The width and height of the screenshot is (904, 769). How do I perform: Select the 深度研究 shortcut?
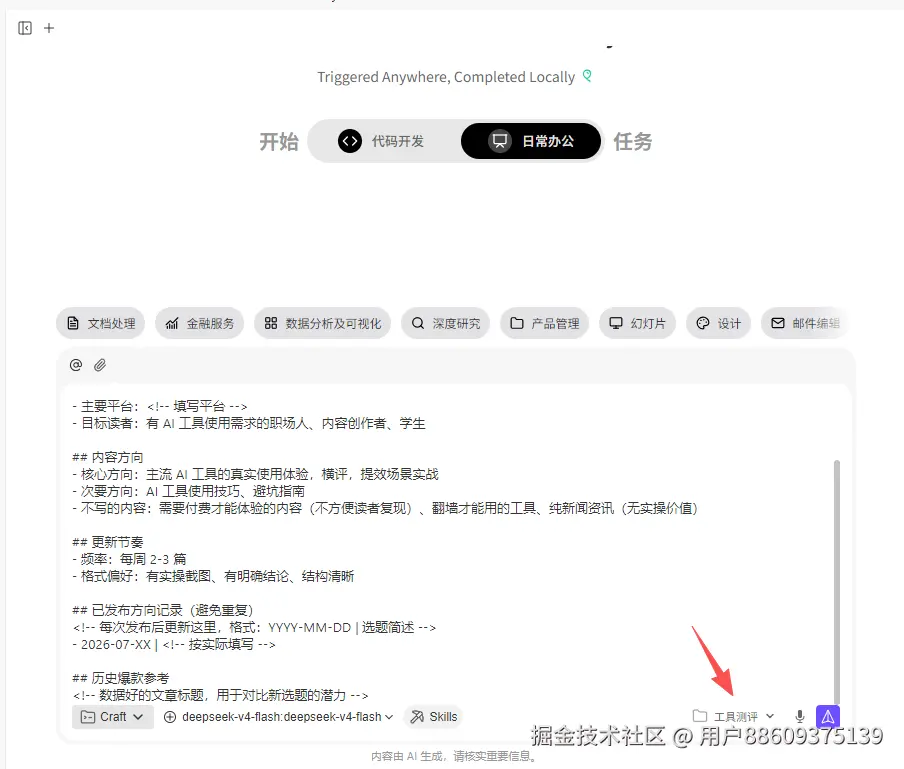(445, 323)
